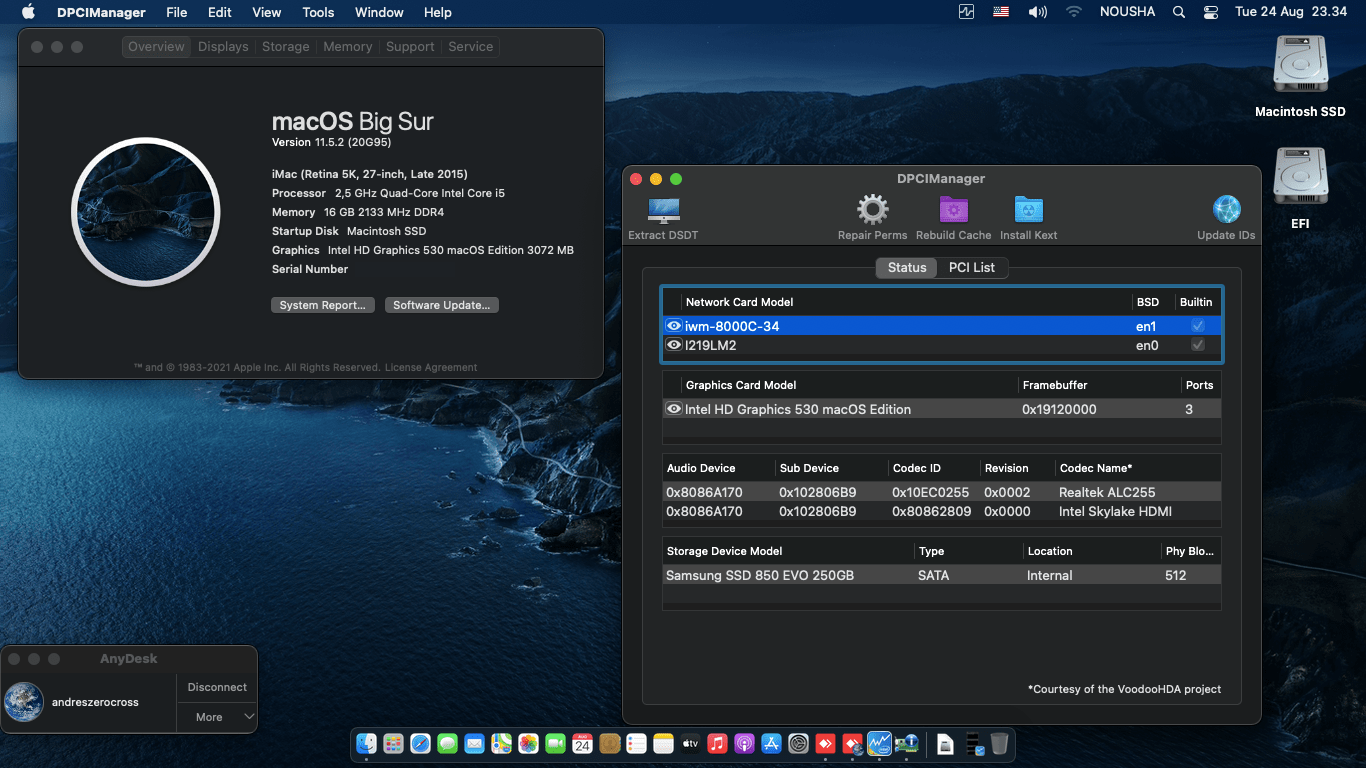Click eye icon beside Intel HD Graphics 530

(674, 409)
